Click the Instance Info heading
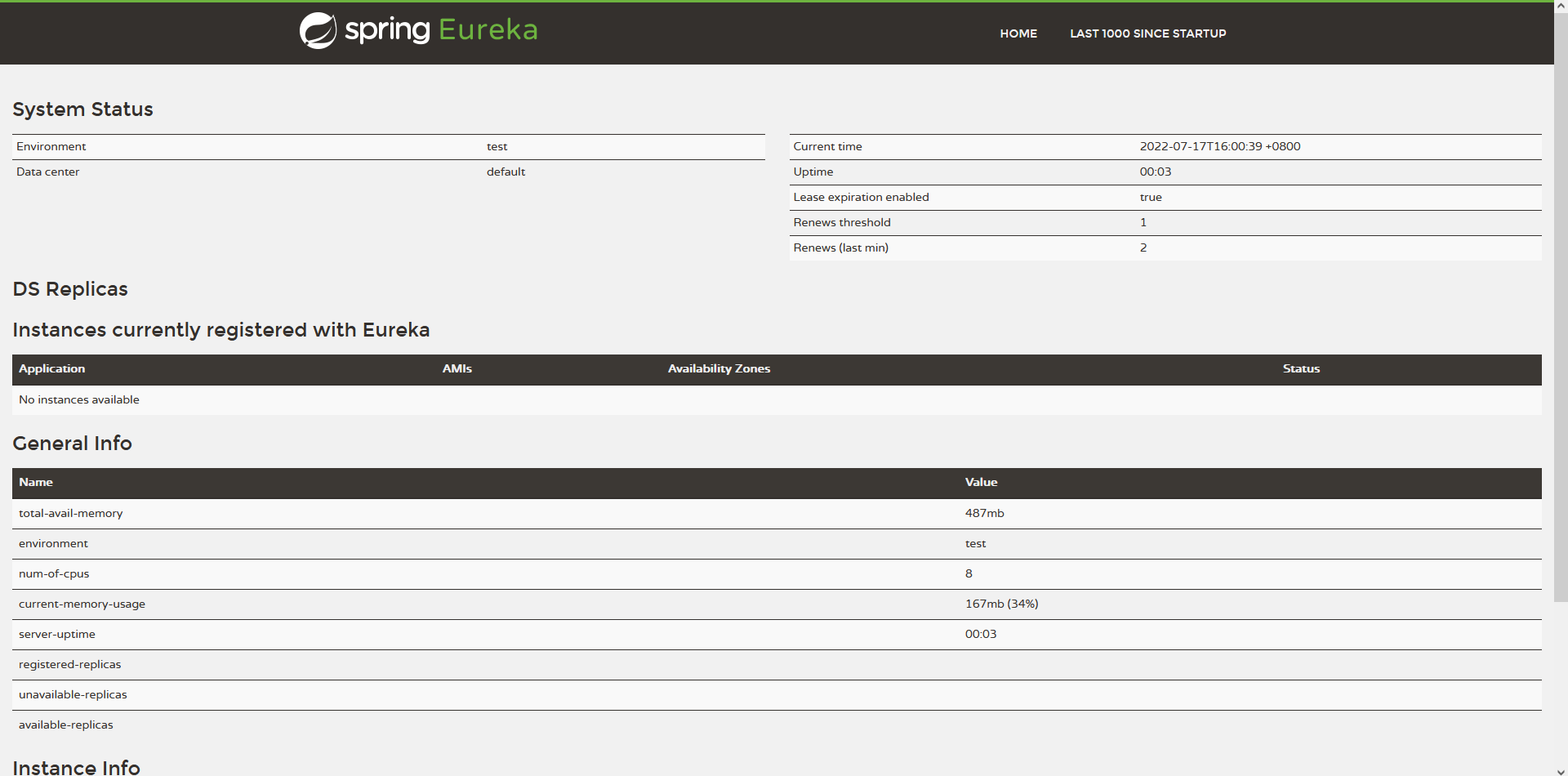The width and height of the screenshot is (1568, 776). (76, 767)
